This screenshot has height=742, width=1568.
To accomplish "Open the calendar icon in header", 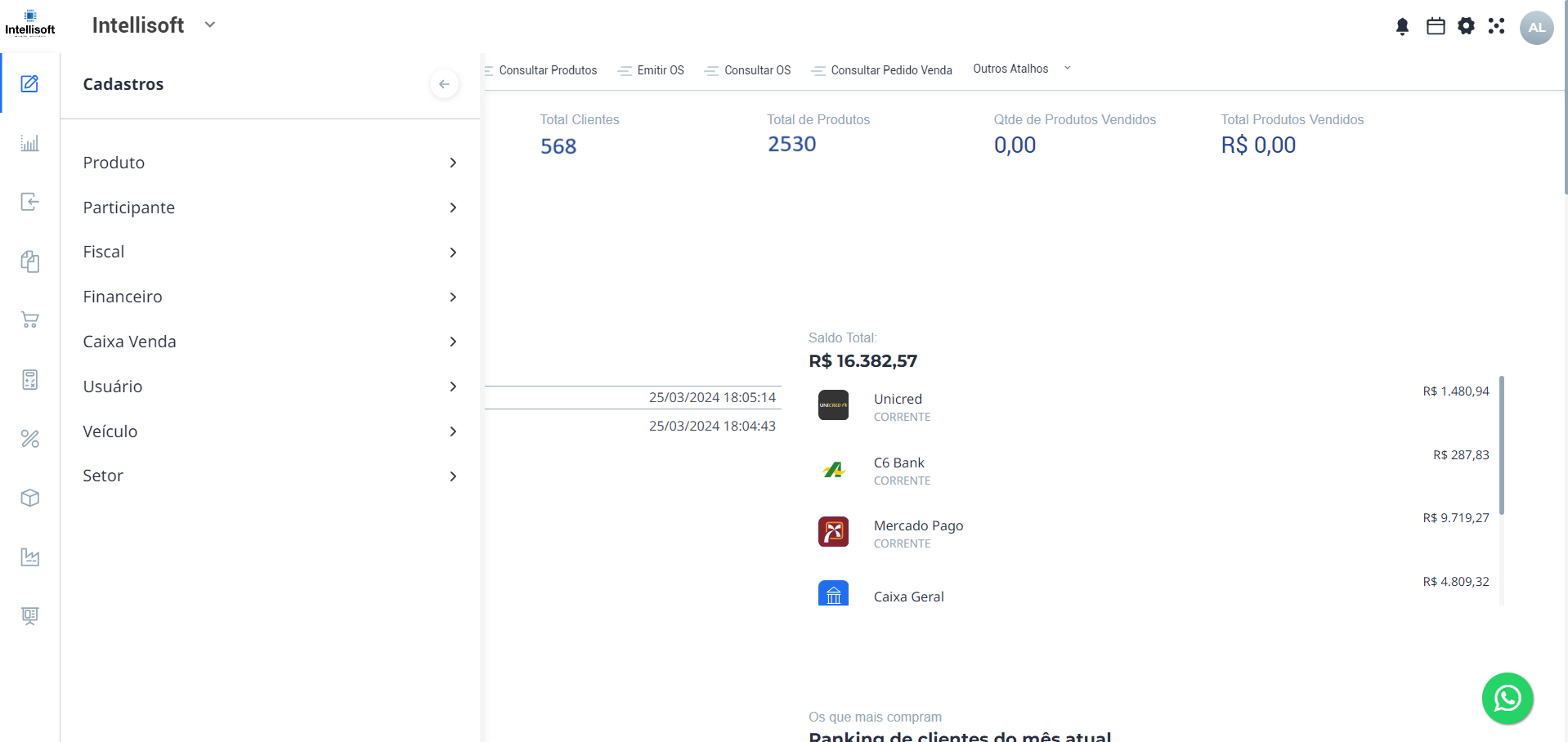I will [x=1436, y=26].
